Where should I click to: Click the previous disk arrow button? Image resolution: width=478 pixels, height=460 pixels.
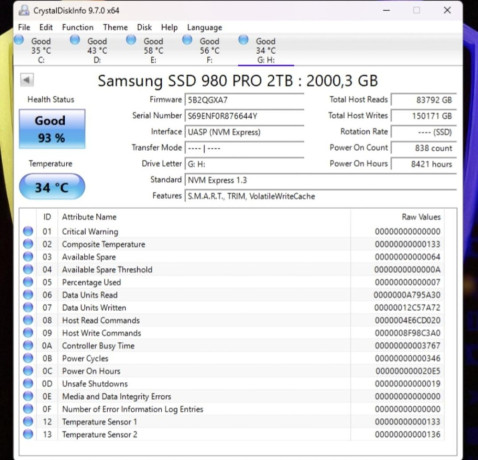pos(27,80)
